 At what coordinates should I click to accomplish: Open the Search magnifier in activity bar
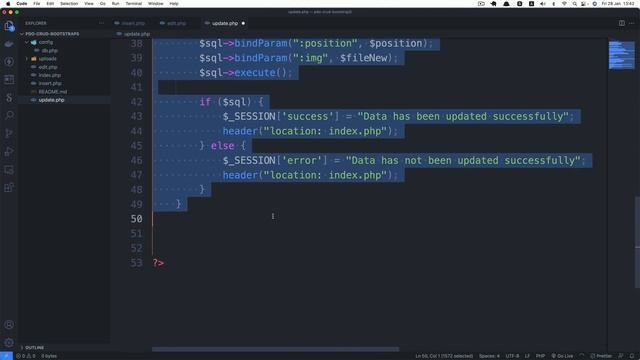(9, 115)
